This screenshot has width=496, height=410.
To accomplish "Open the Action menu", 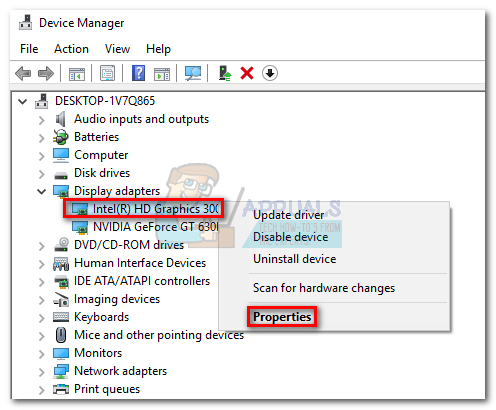I will (71, 49).
